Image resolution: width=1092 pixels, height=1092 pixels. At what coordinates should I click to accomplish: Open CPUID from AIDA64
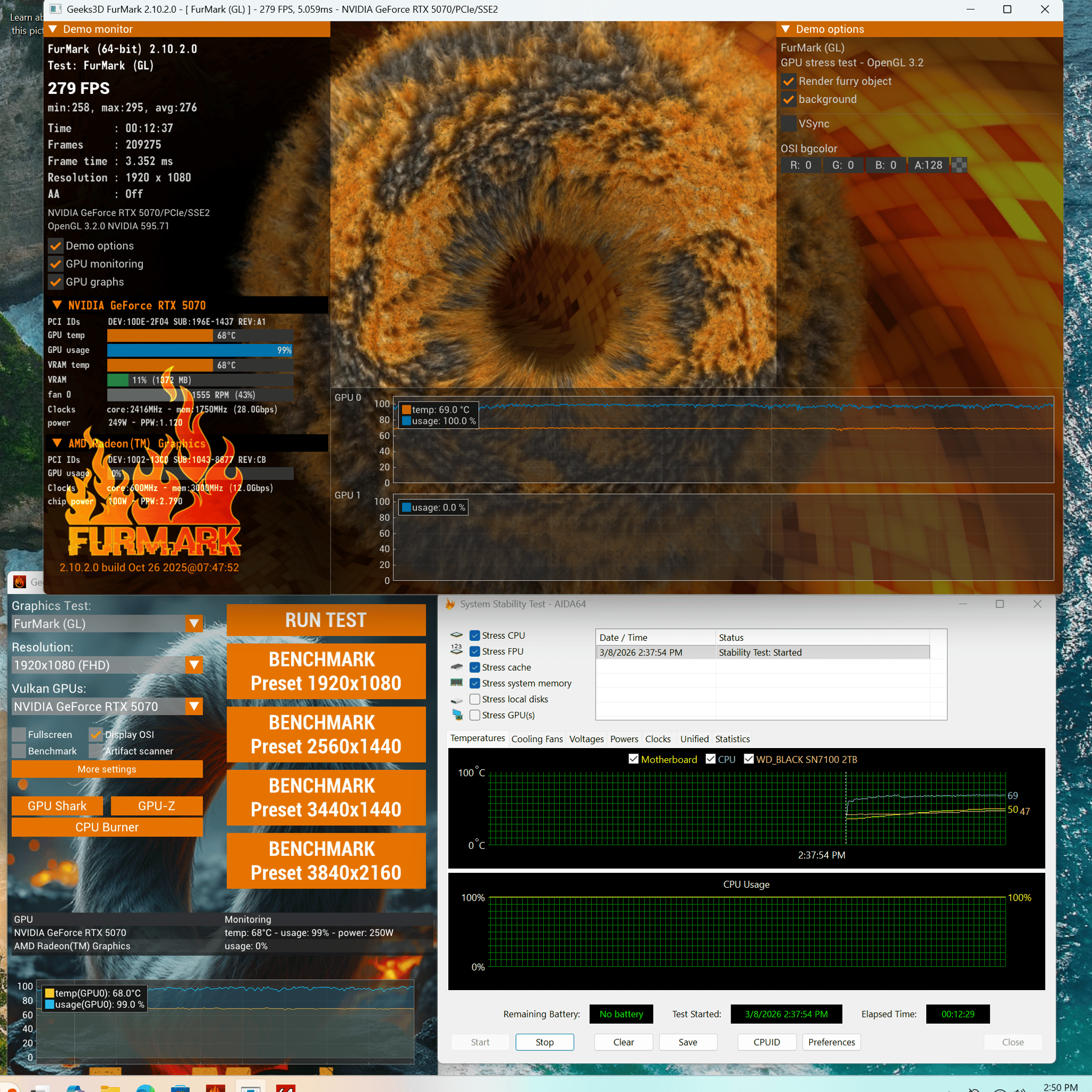767,1042
